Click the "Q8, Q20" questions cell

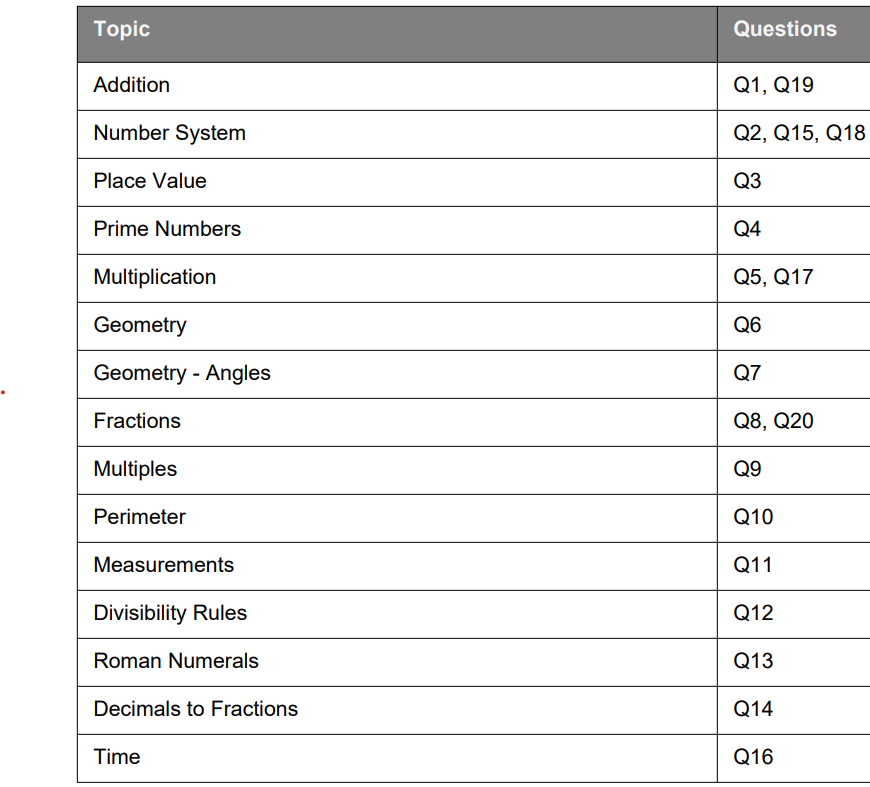pyautogui.click(x=773, y=421)
